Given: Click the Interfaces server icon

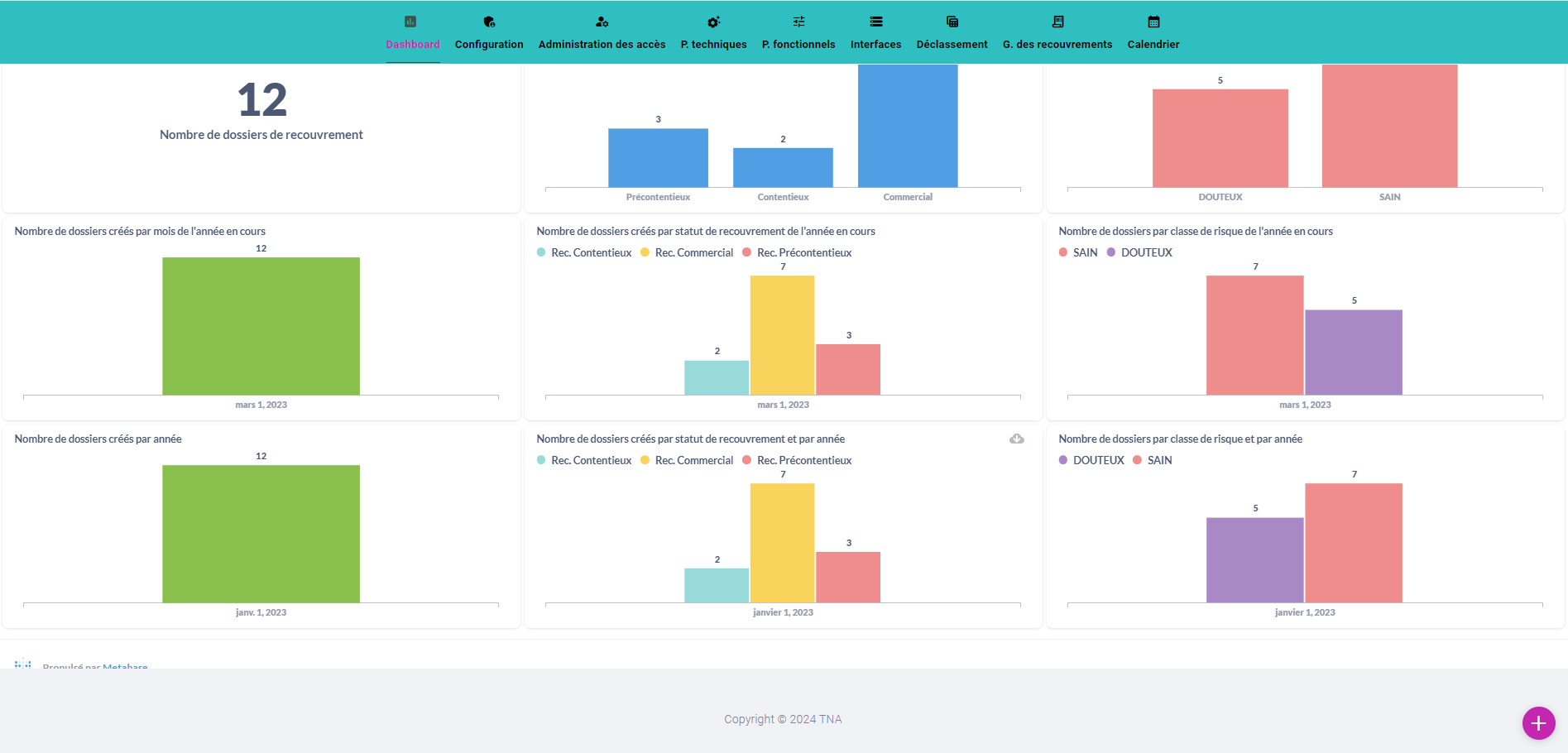Looking at the screenshot, I should pos(875,22).
